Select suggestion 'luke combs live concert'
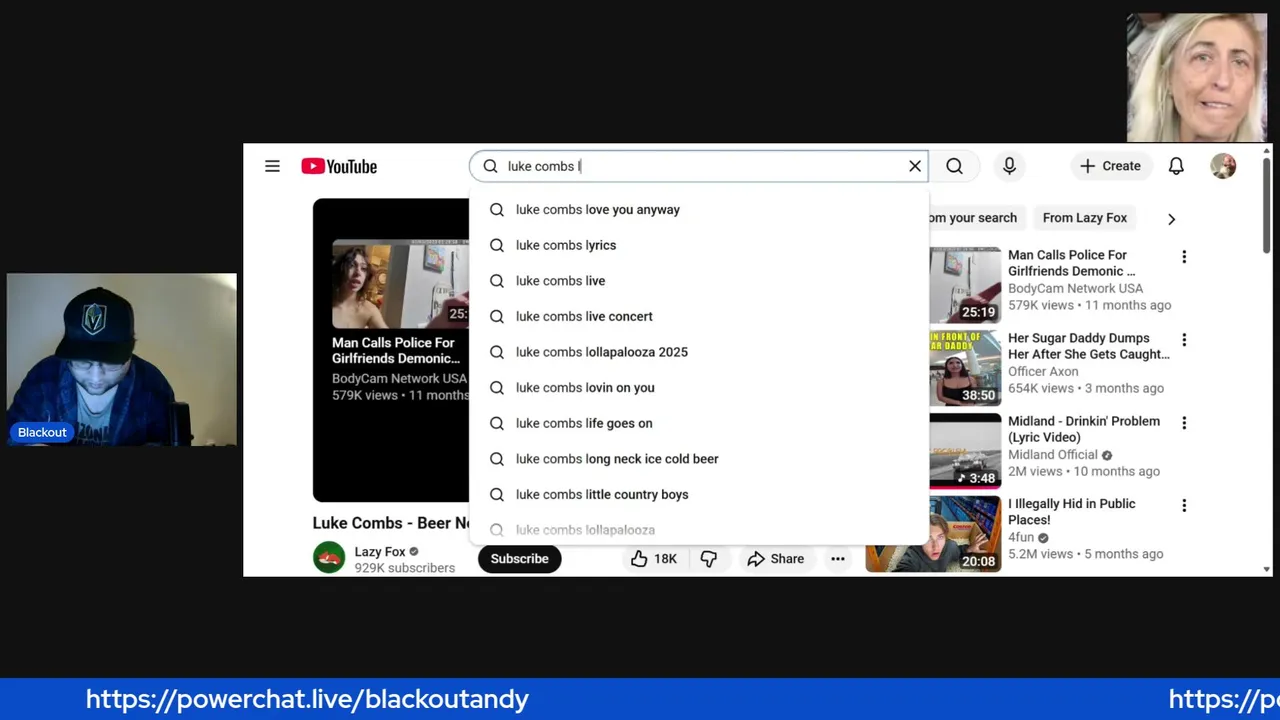Image resolution: width=1280 pixels, height=720 pixels. point(699,316)
